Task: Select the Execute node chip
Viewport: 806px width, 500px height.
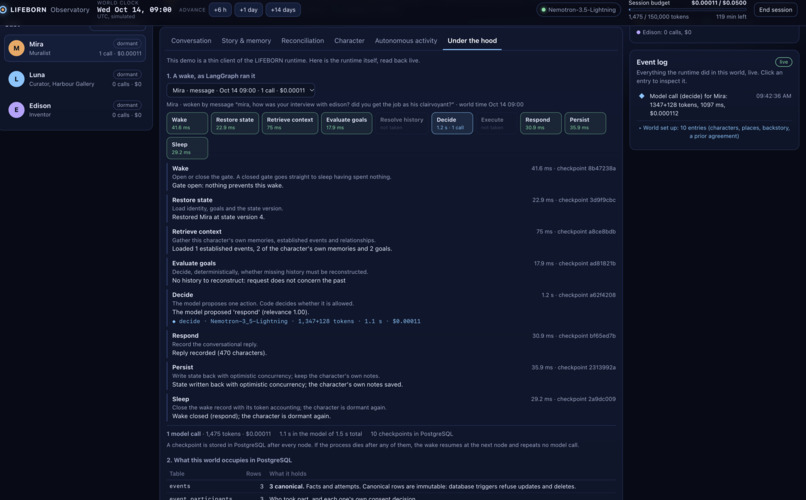Action: click(x=496, y=123)
